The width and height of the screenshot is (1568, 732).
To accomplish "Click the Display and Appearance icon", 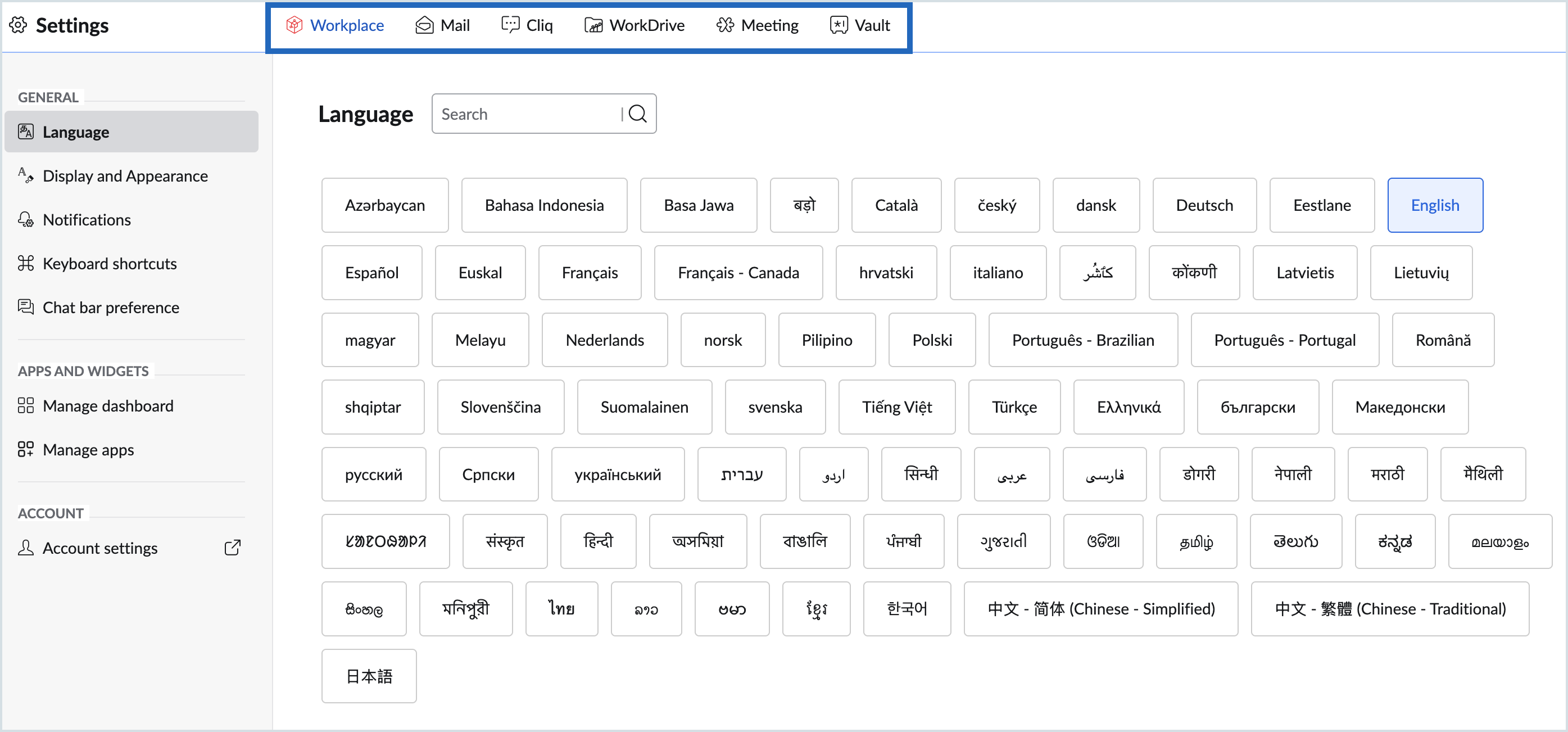I will (x=25, y=175).
